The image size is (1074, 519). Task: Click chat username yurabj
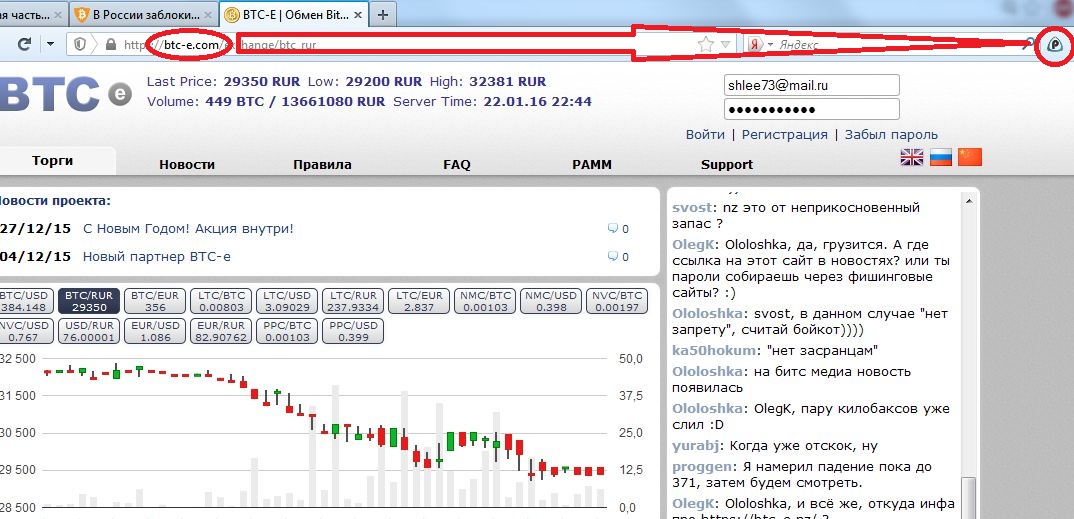[695, 446]
